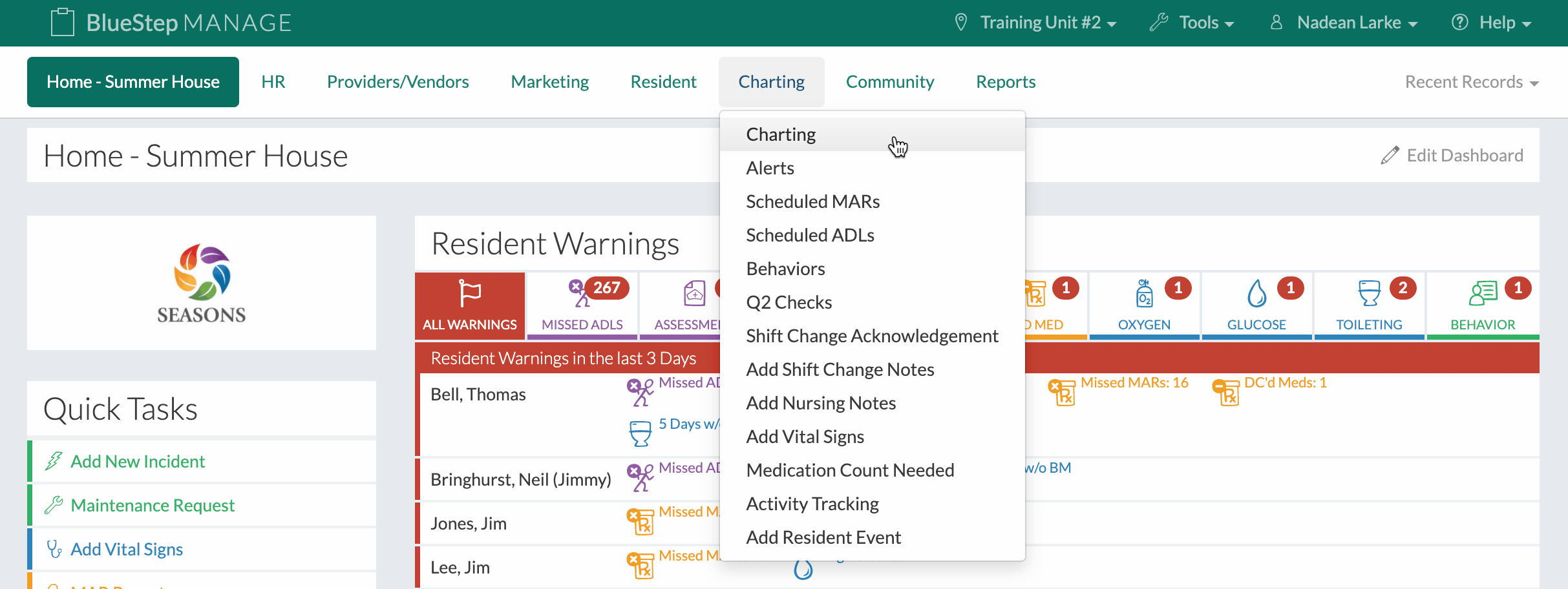Open resident Lee, Jim
Viewport: 1568px width, 589px height.
tap(460, 568)
